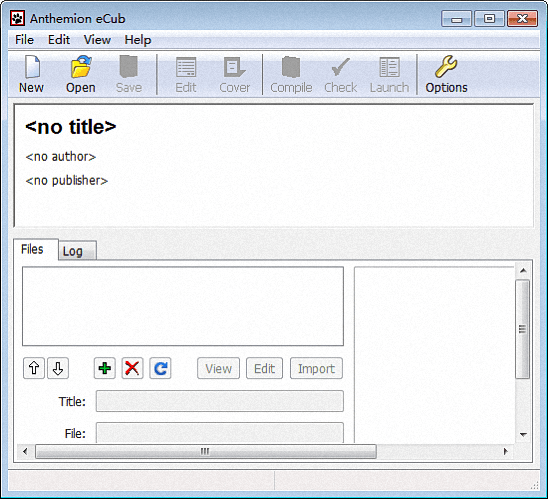
Task: Open the File menu
Action: click(24, 40)
